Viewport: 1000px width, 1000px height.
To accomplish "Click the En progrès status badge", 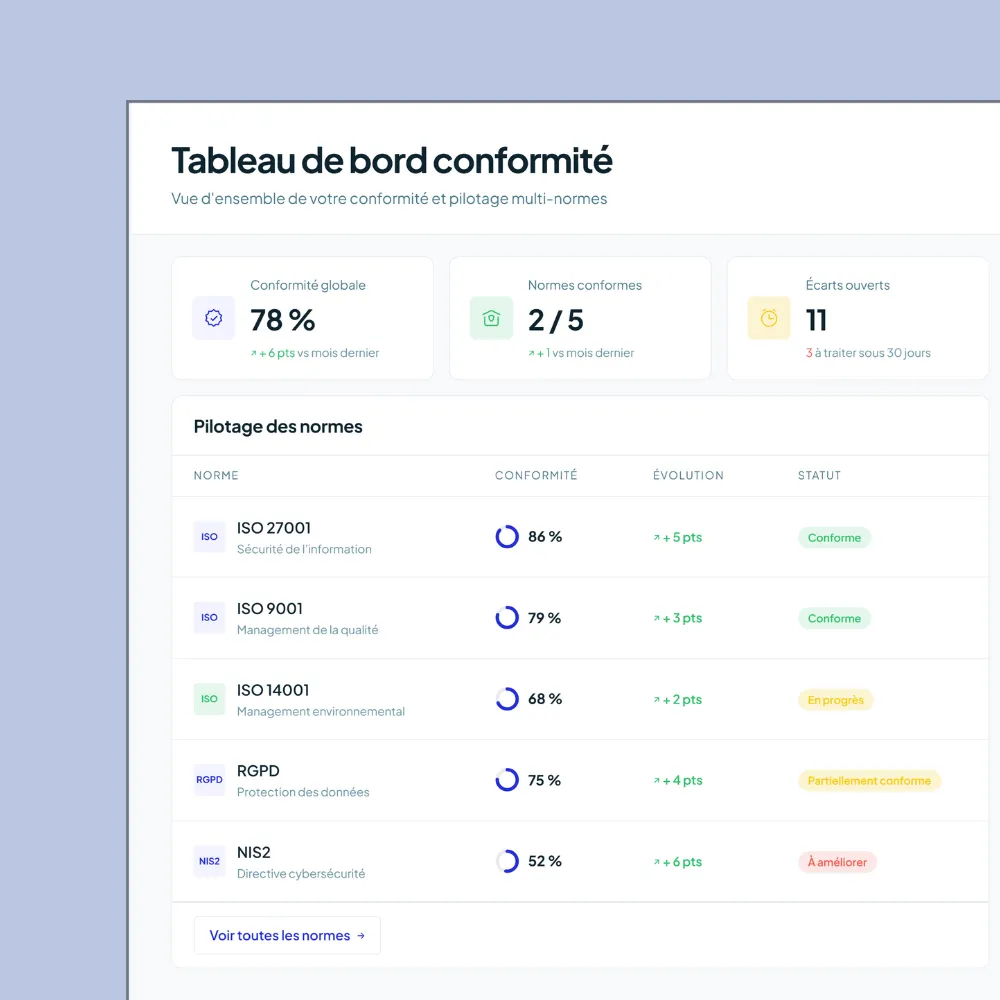I will [x=835, y=700].
